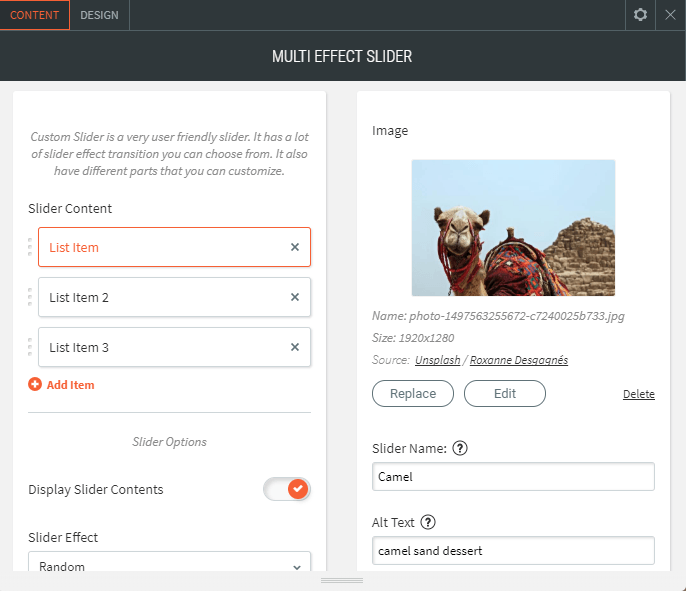The image size is (686, 591).
Task: Click the Slider Name help icon
Action: tap(460, 448)
